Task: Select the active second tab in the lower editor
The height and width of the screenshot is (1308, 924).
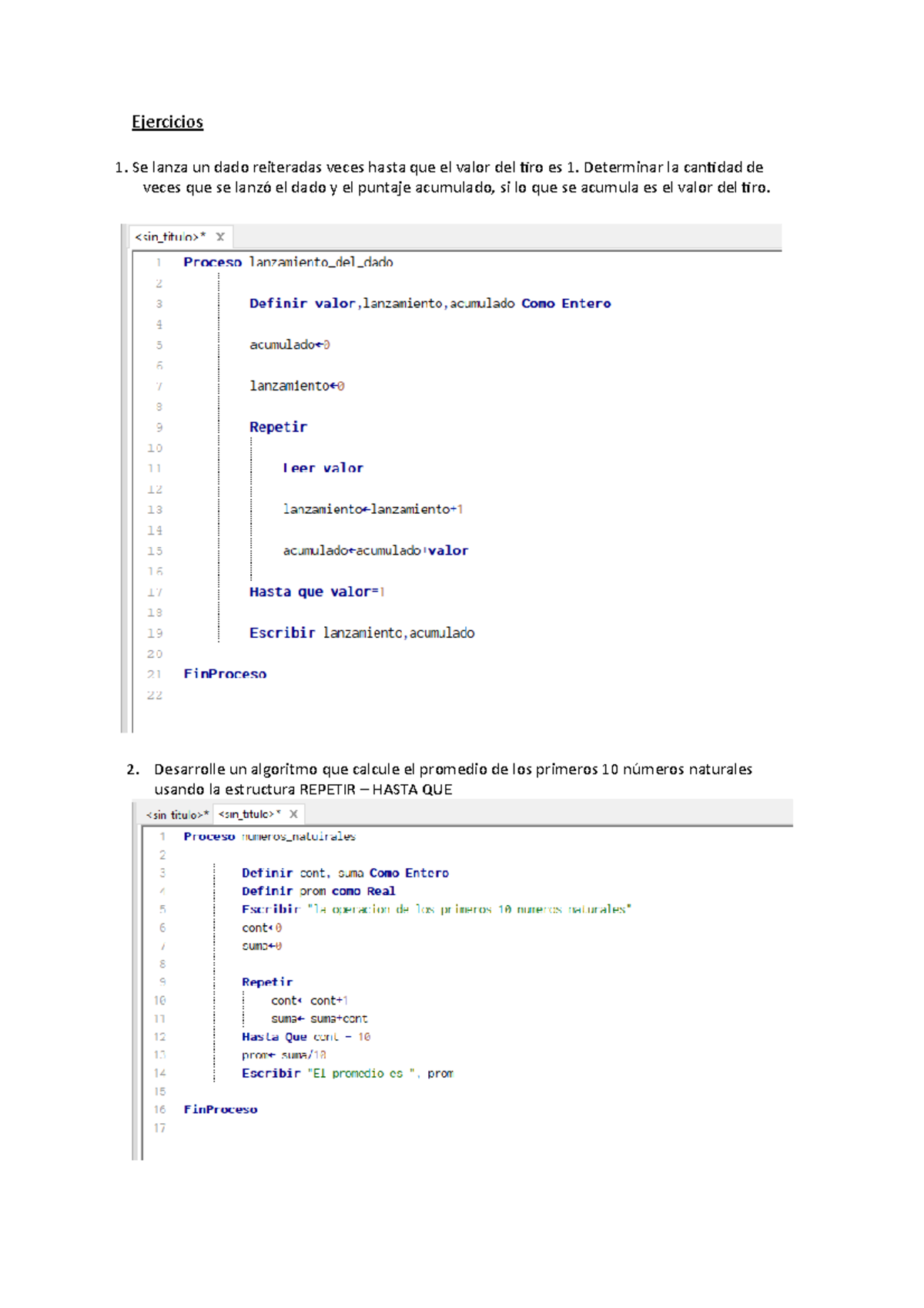Action: coord(249,813)
